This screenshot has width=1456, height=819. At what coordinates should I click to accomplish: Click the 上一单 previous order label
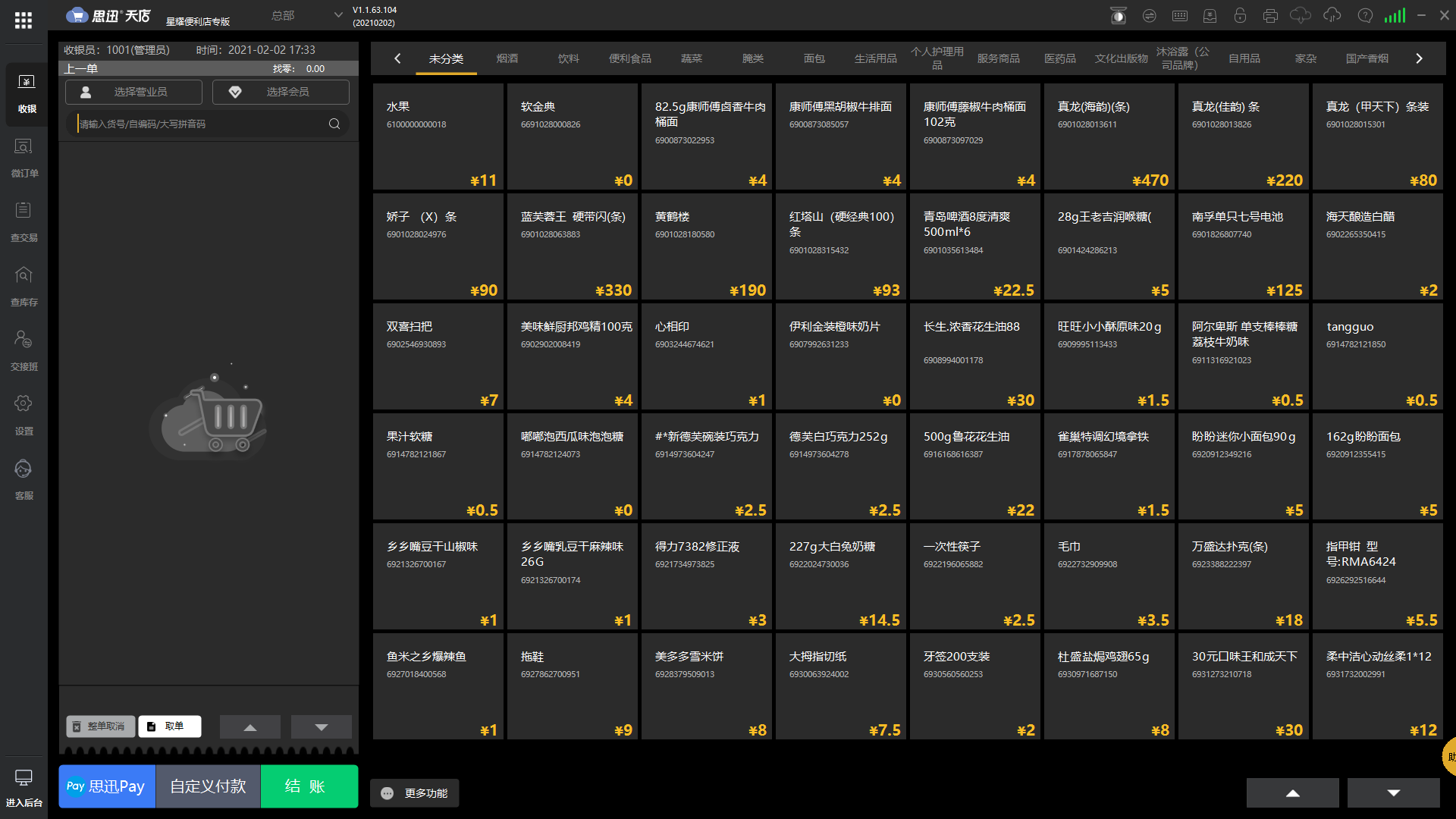81,68
